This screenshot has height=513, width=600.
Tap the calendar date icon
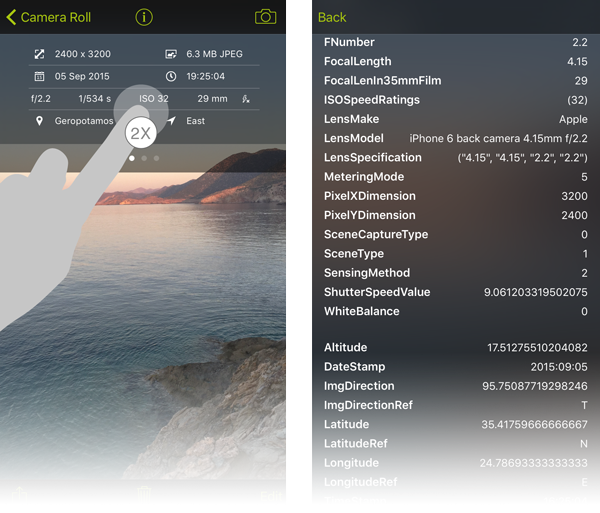(x=39, y=76)
